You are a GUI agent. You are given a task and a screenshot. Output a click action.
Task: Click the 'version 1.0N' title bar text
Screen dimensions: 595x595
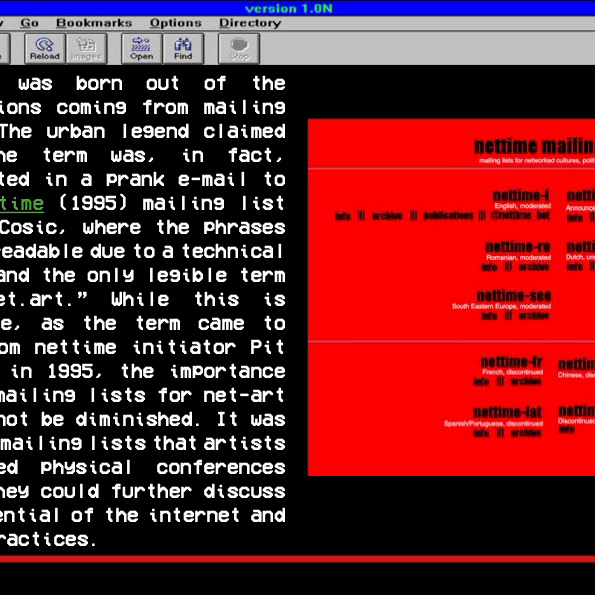pos(289,8)
